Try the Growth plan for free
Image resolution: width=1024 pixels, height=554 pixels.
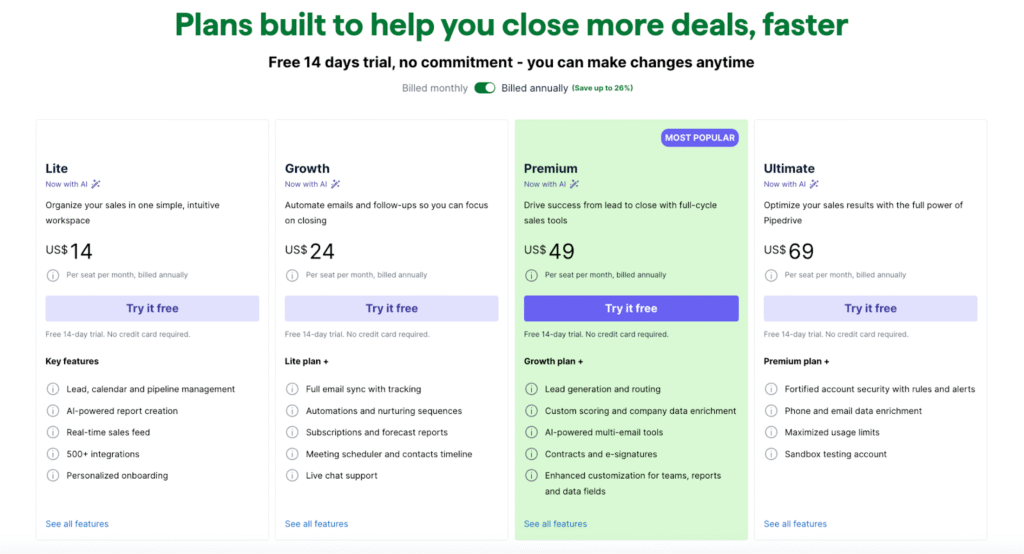tap(391, 308)
